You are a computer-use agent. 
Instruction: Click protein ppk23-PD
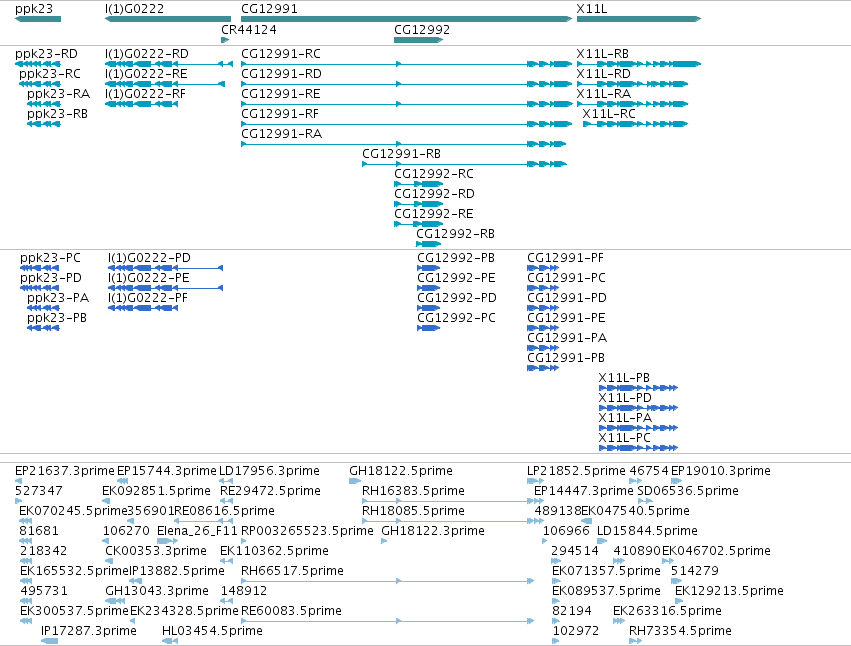39,288
